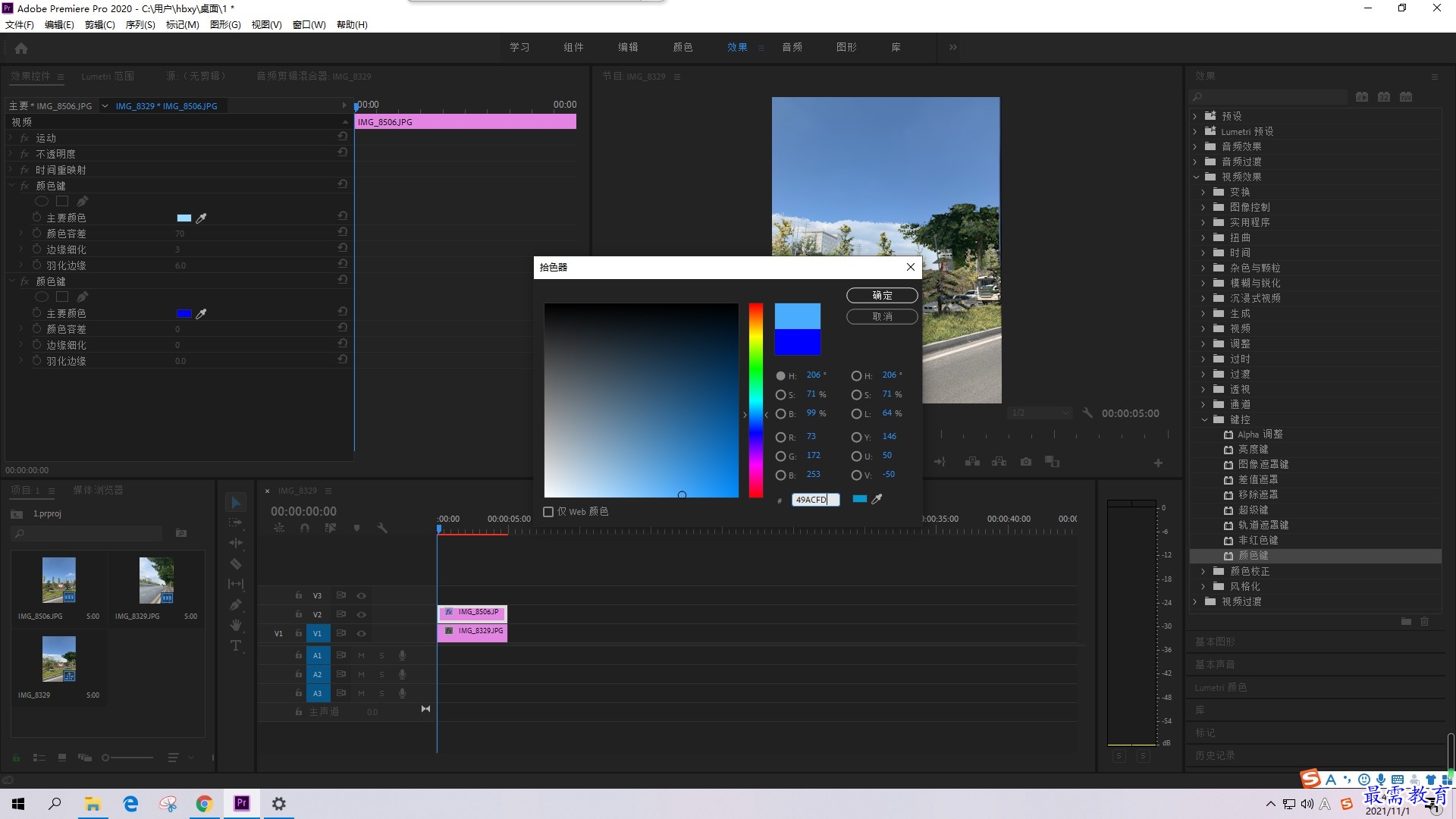1456x819 pixels.
Task: Select the R radio button
Action: click(x=780, y=438)
